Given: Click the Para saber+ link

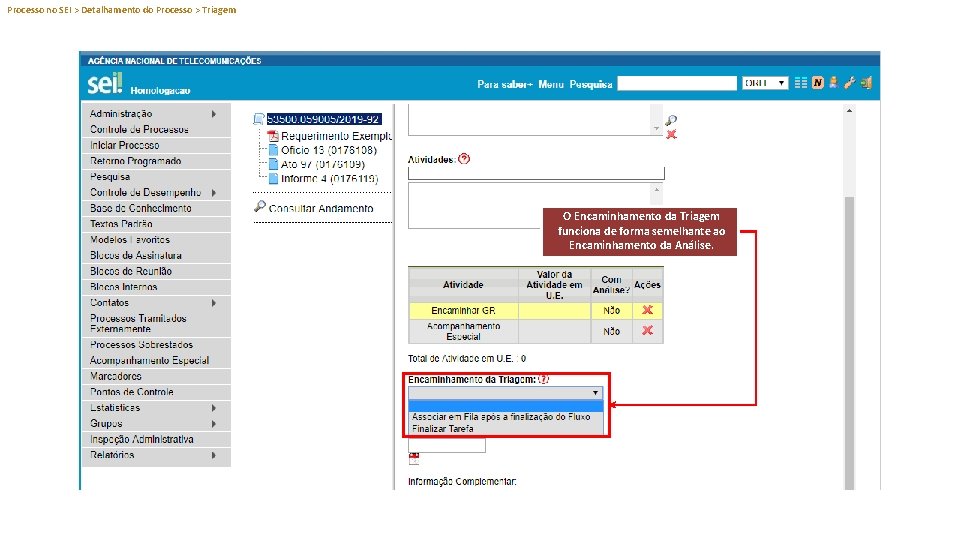Looking at the screenshot, I should pos(505,84).
